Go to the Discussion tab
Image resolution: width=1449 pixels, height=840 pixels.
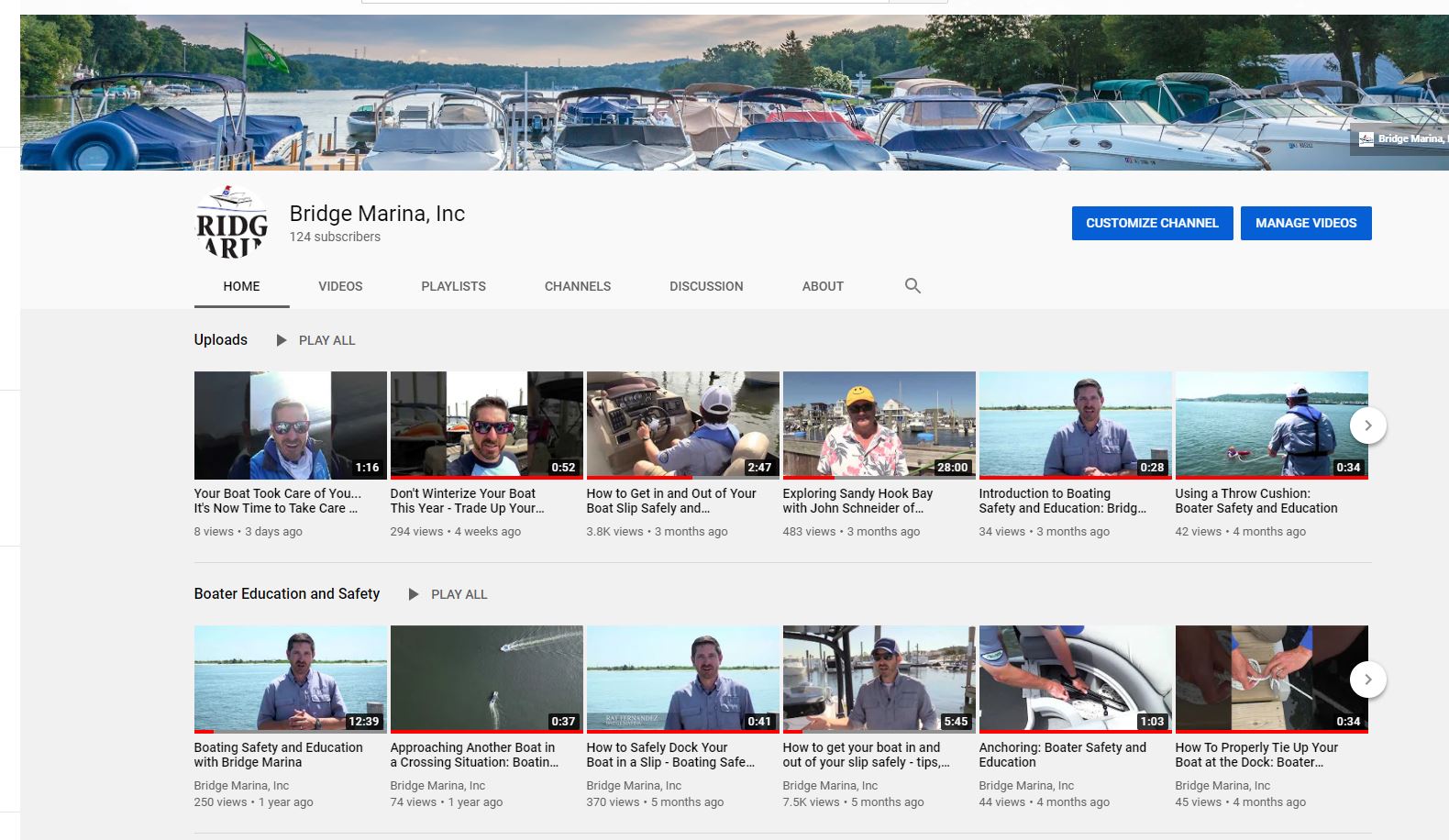click(706, 286)
